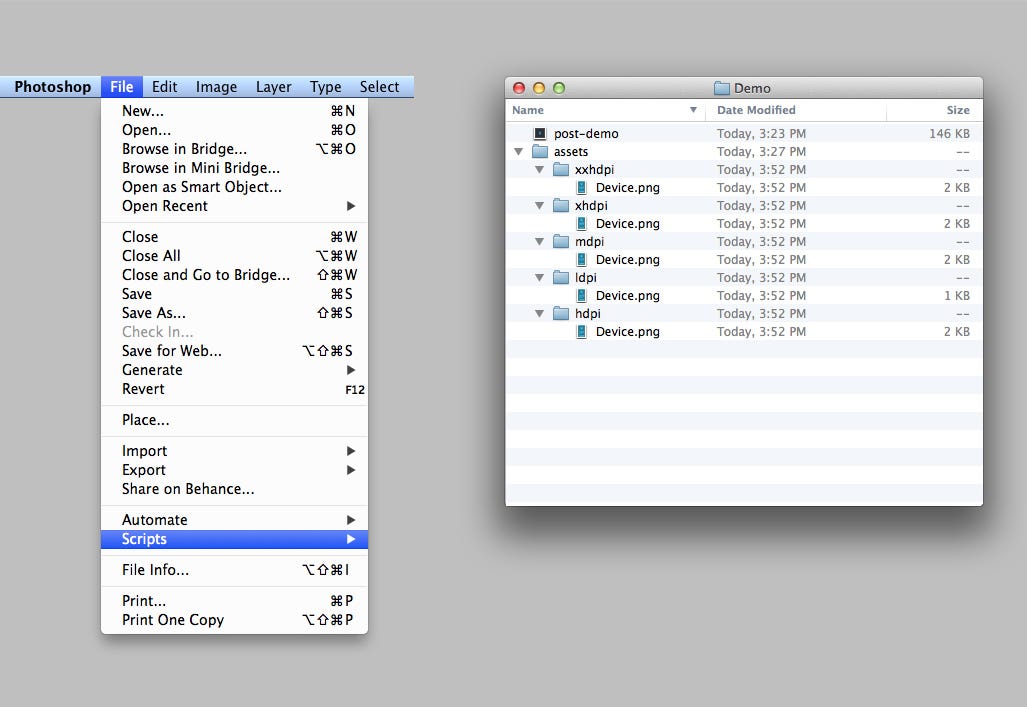
Task: Click Today, 3:27 PM date of assets
Action: pyautogui.click(x=761, y=151)
